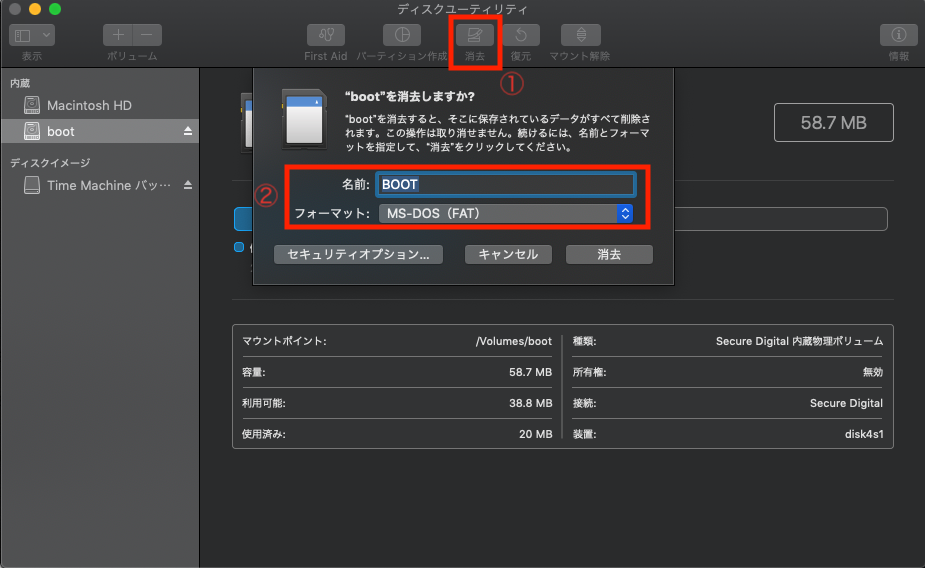Click the Unmount (マウント解除) toolbar icon
This screenshot has width=925, height=568.
[580, 35]
